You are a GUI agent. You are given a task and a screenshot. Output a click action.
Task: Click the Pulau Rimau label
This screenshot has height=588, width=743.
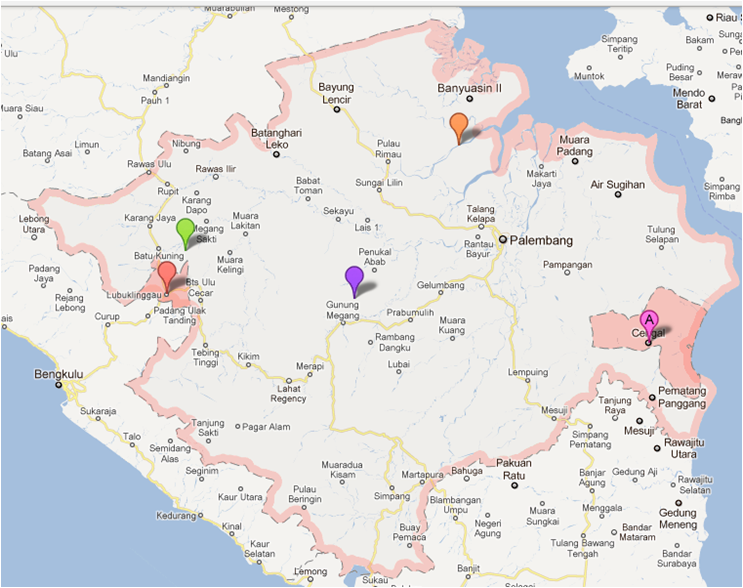click(x=389, y=149)
